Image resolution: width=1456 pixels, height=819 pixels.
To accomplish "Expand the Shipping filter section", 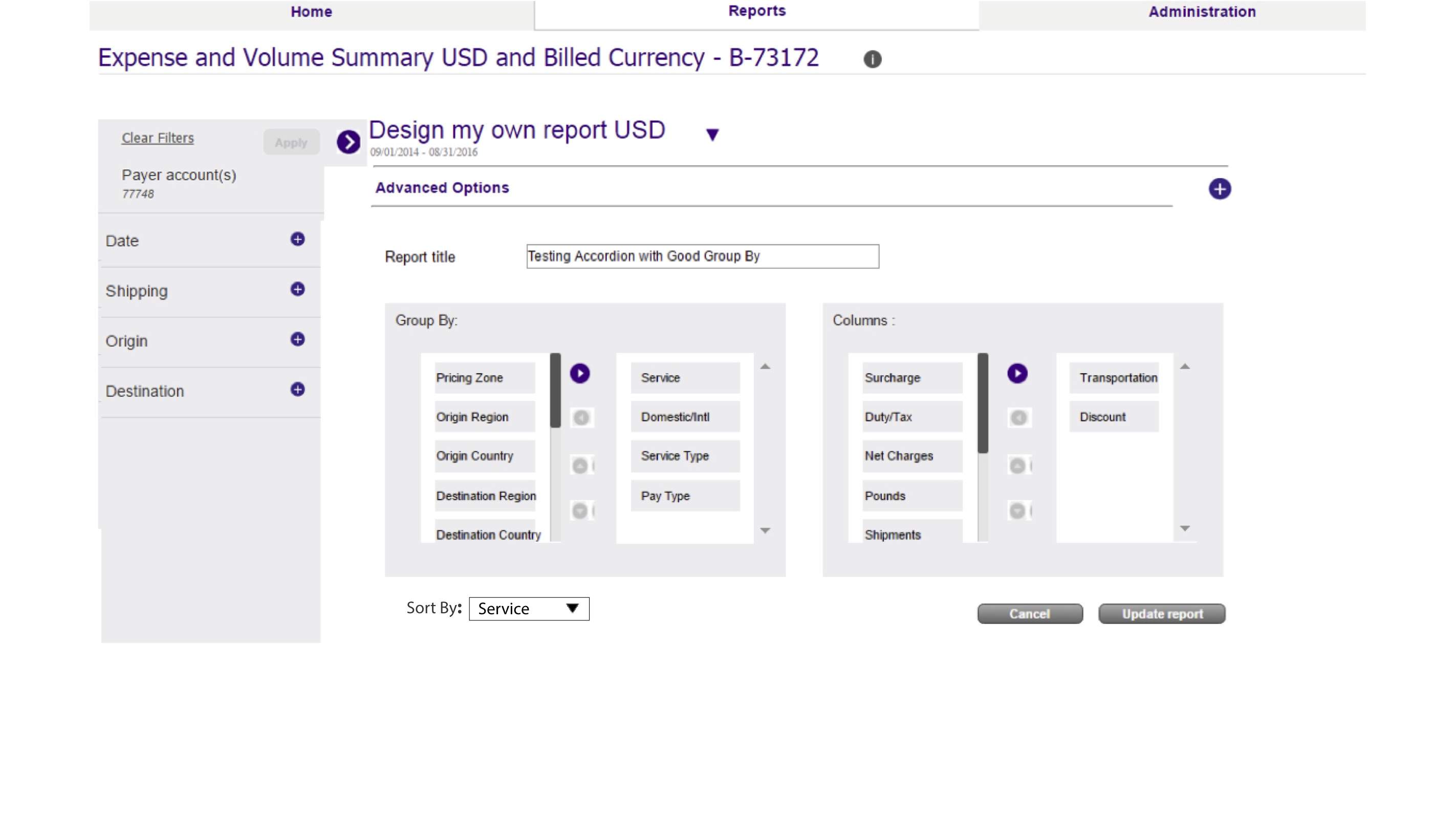I will tap(297, 289).
